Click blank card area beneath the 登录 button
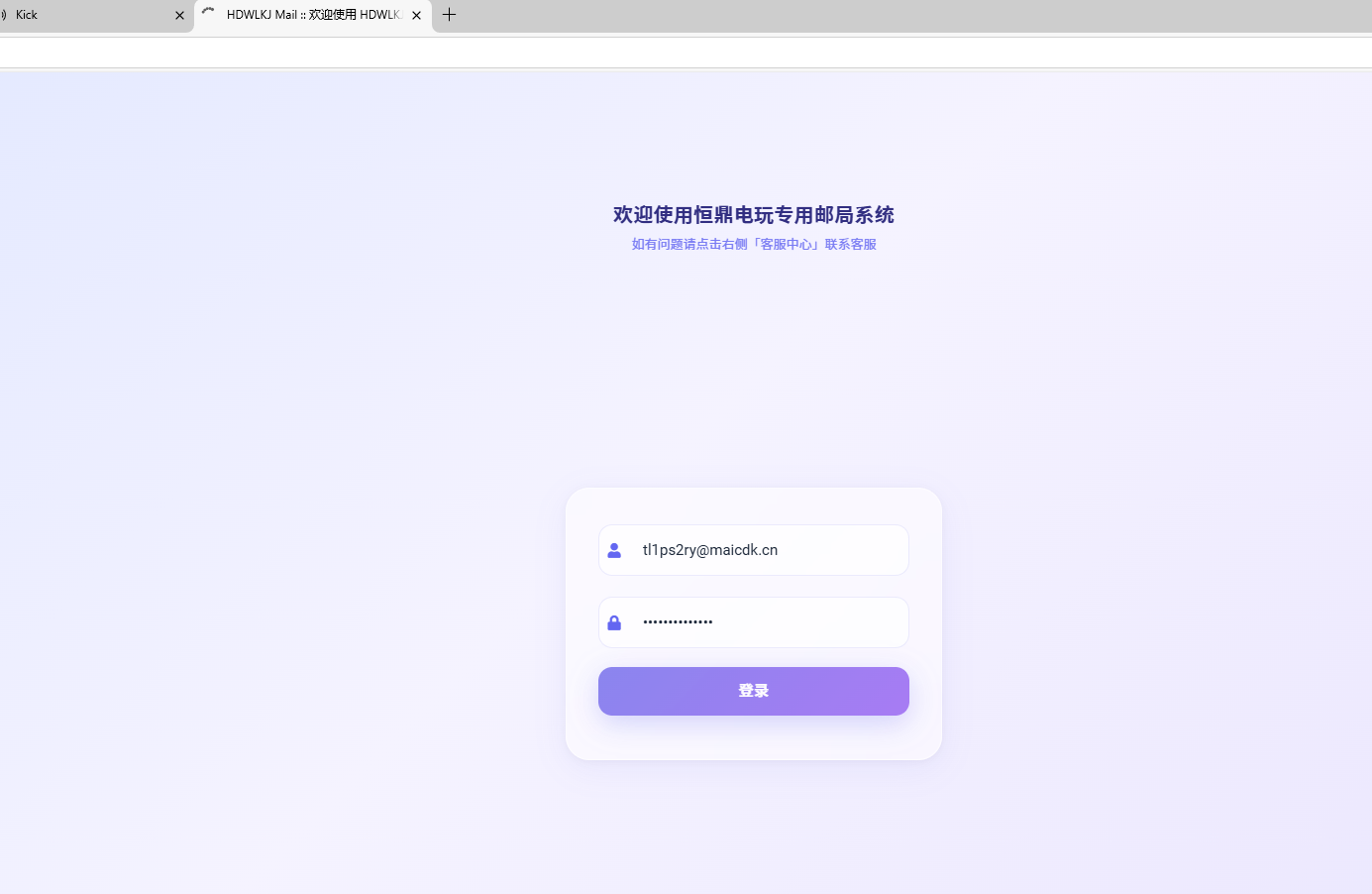This screenshot has width=1372, height=894. coord(753,738)
